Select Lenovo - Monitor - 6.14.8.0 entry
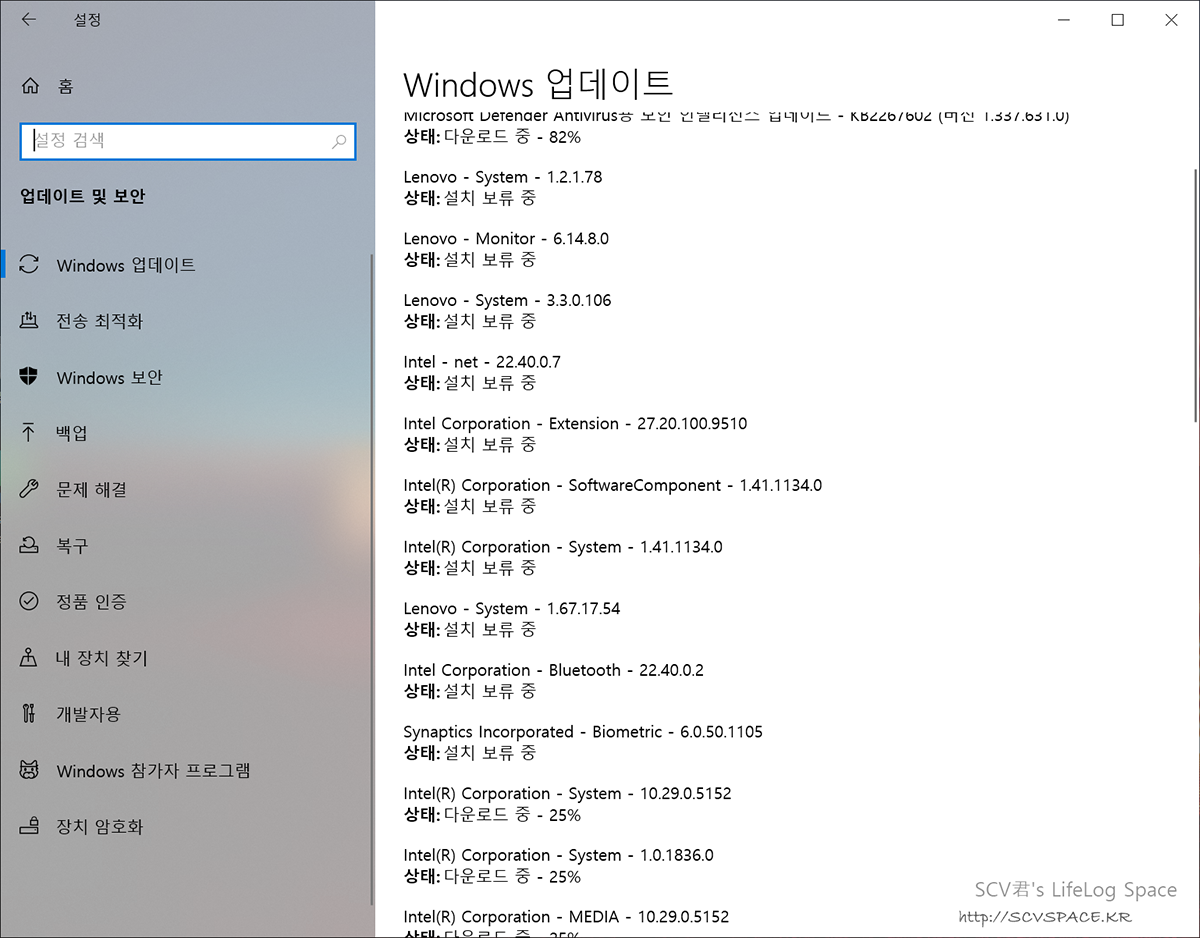 506,239
